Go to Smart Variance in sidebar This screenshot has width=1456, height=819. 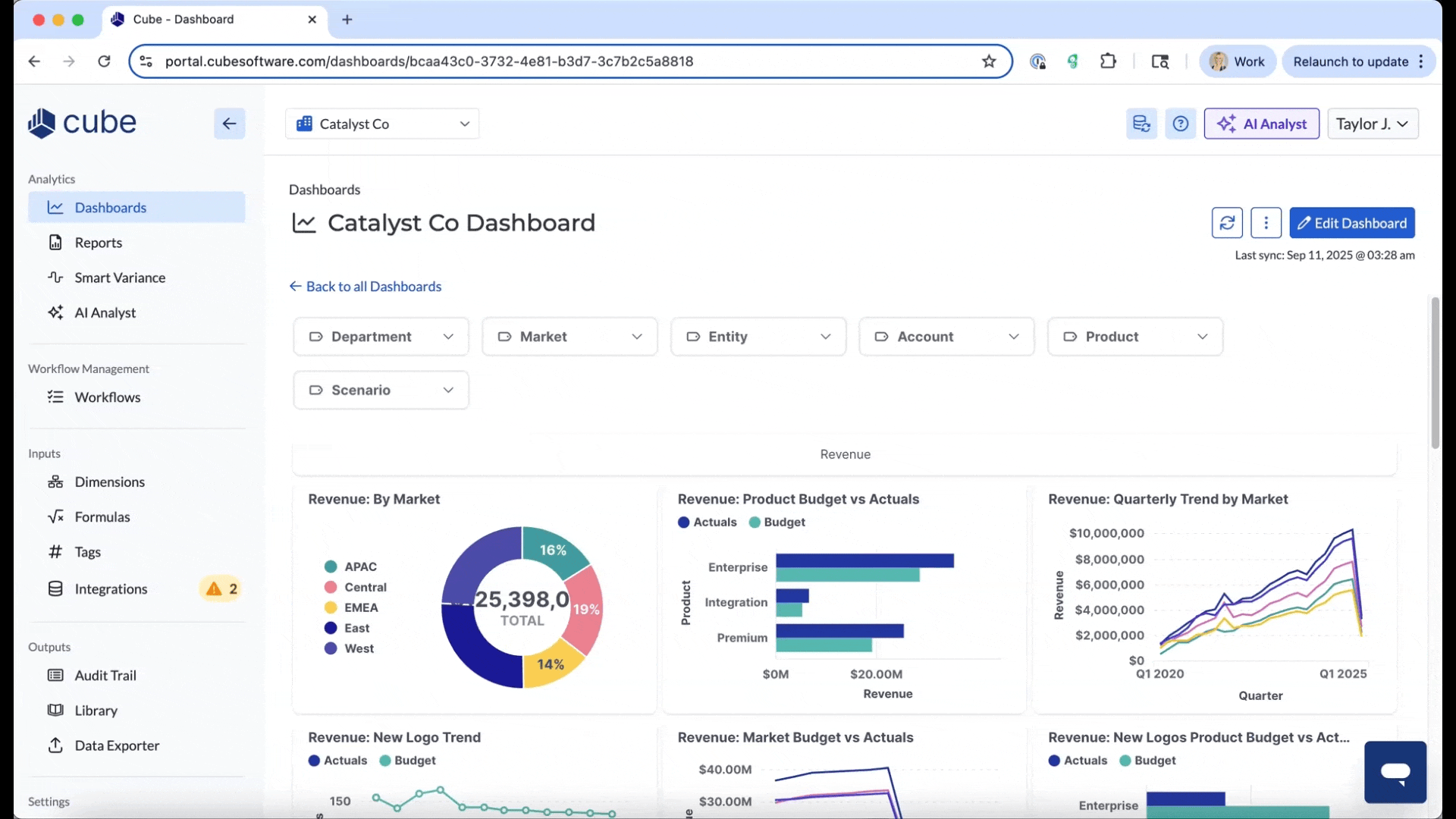[120, 278]
